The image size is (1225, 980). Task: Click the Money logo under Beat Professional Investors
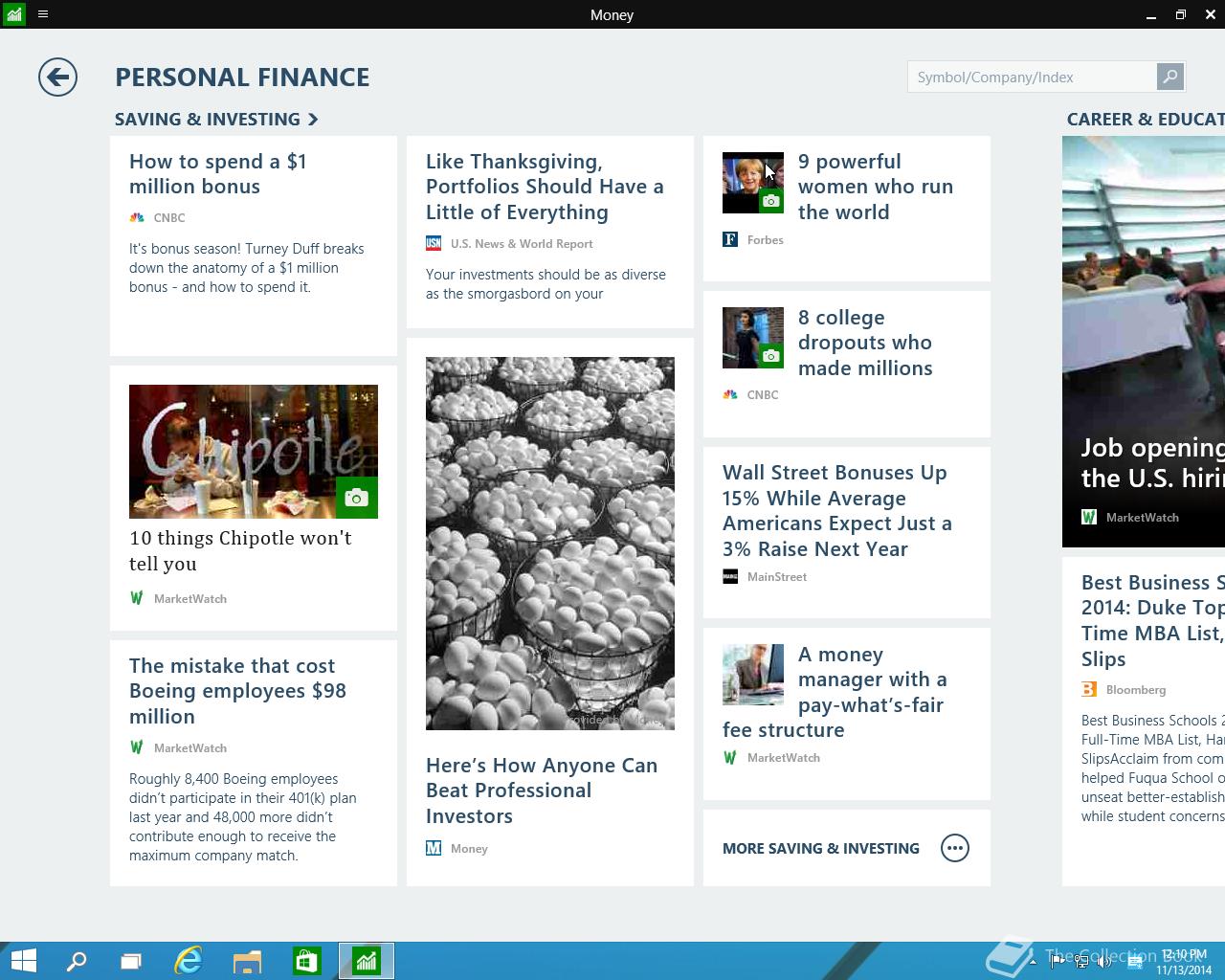pyautogui.click(x=434, y=848)
